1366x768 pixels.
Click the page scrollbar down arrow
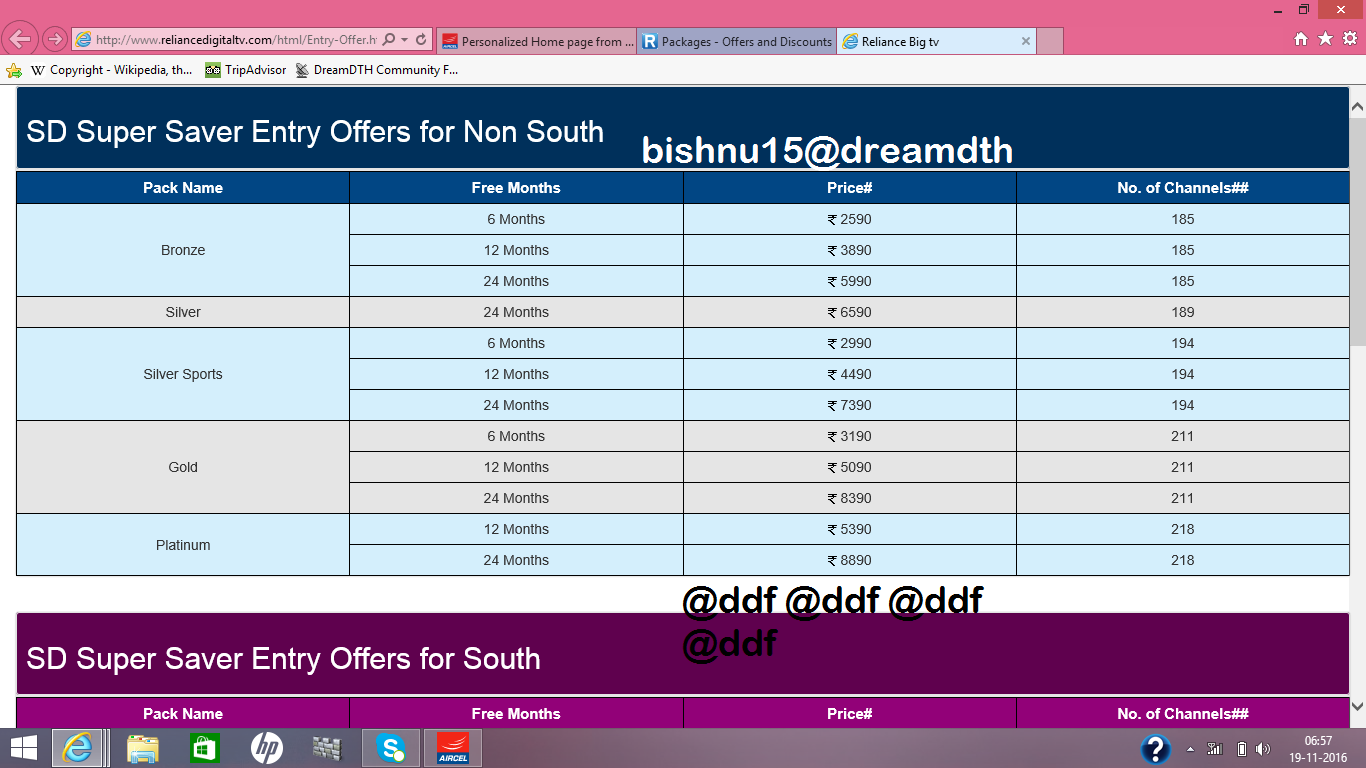pos(1357,706)
